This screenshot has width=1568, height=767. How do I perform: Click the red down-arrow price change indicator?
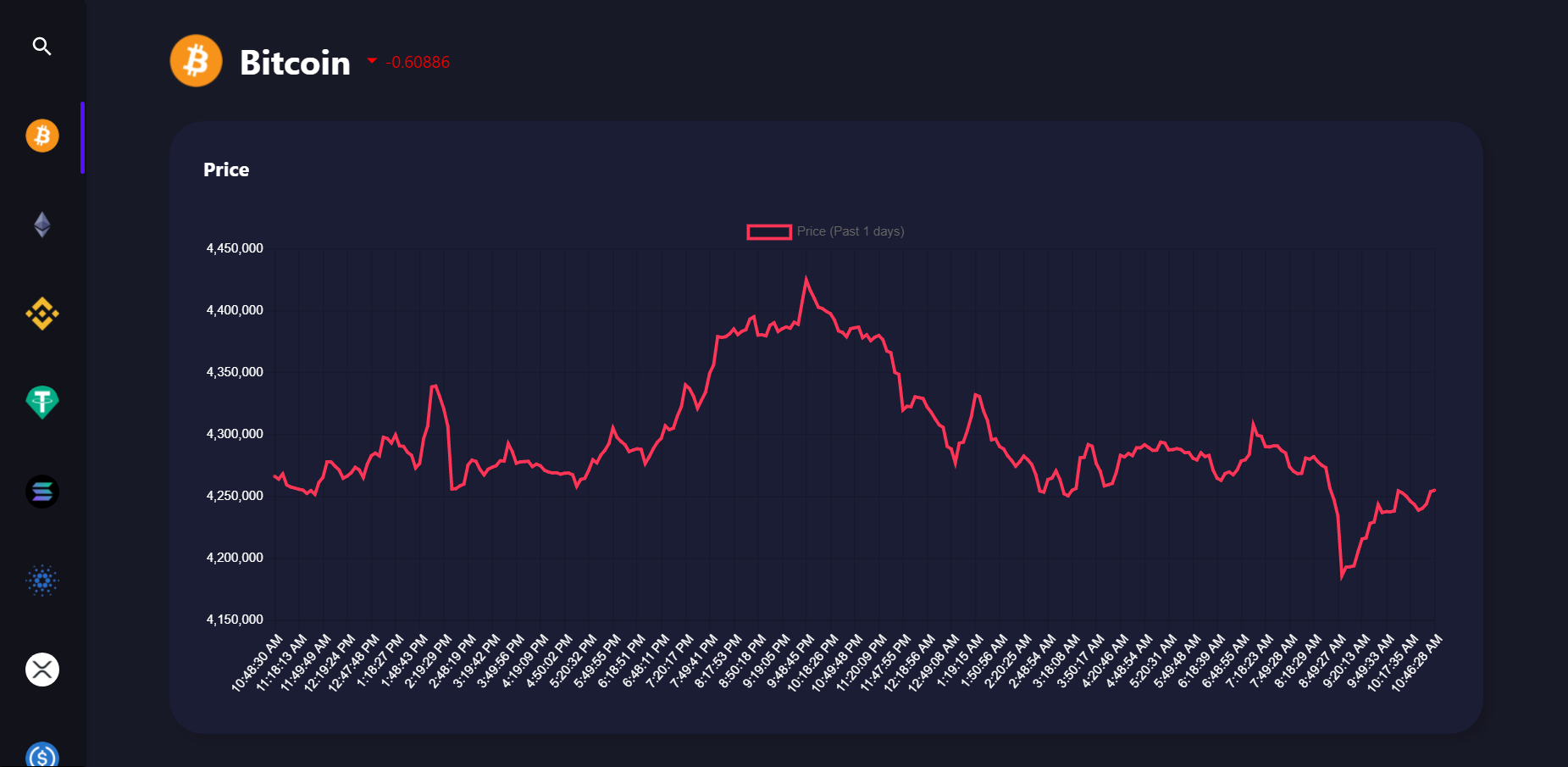[x=372, y=61]
